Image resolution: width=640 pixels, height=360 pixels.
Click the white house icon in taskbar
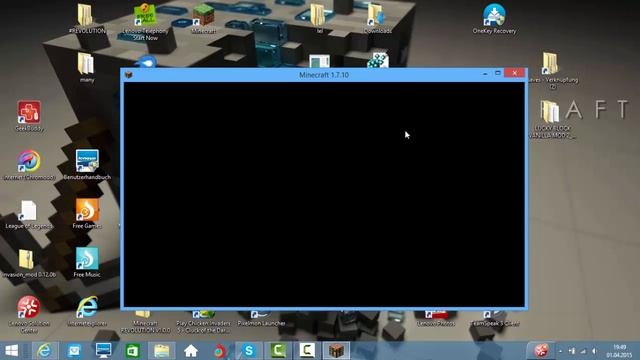coord(191,351)
